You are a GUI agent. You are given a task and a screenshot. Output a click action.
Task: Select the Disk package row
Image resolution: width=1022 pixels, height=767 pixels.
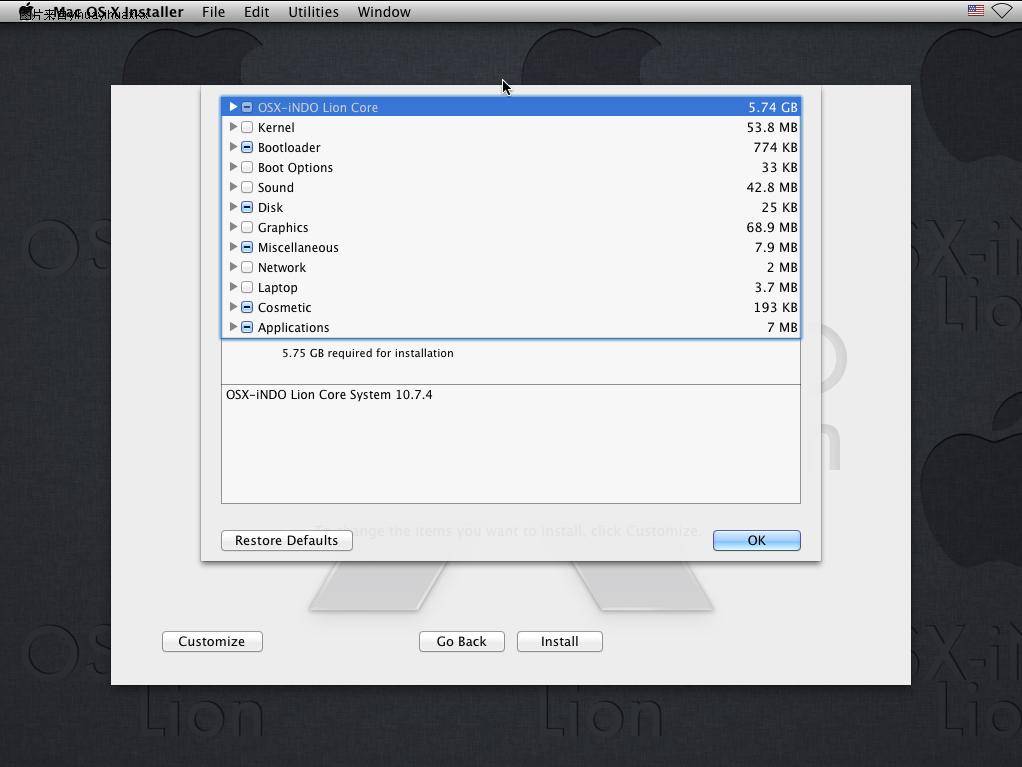coord(500,207)
